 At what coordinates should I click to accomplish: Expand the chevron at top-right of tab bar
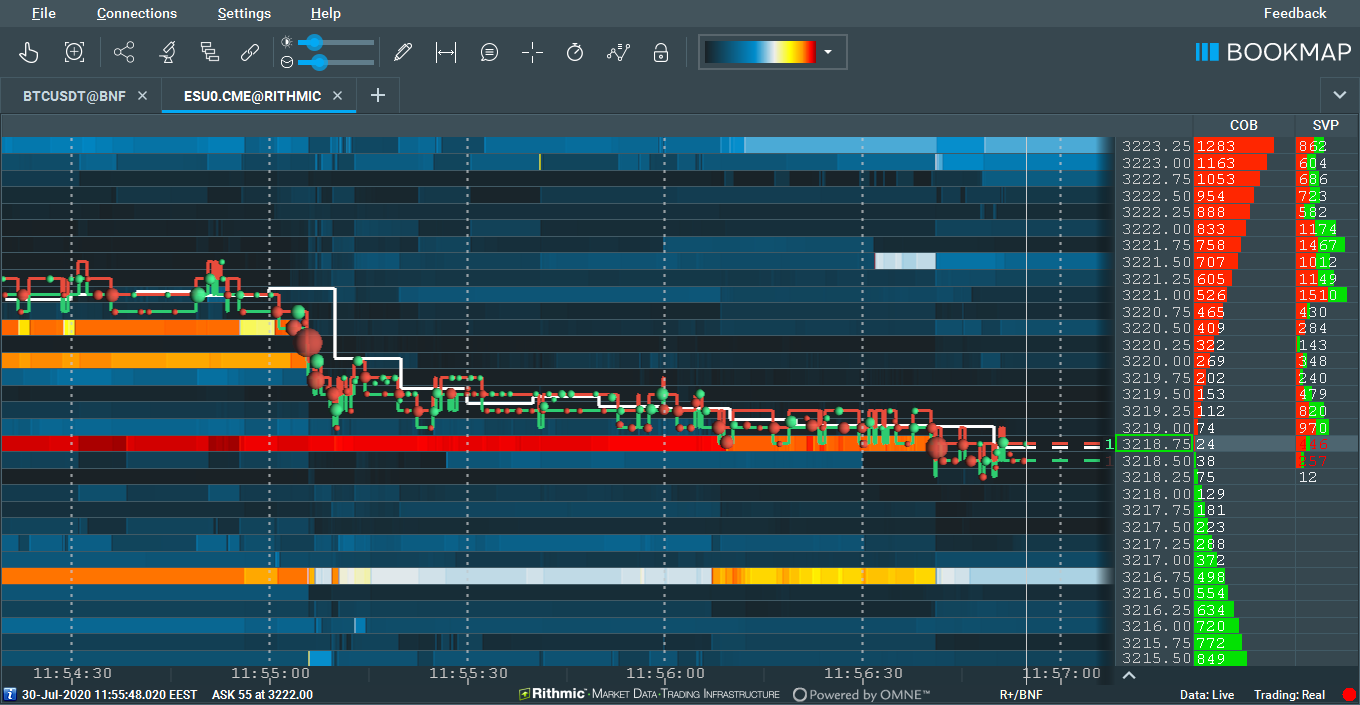pos(1340,95)
